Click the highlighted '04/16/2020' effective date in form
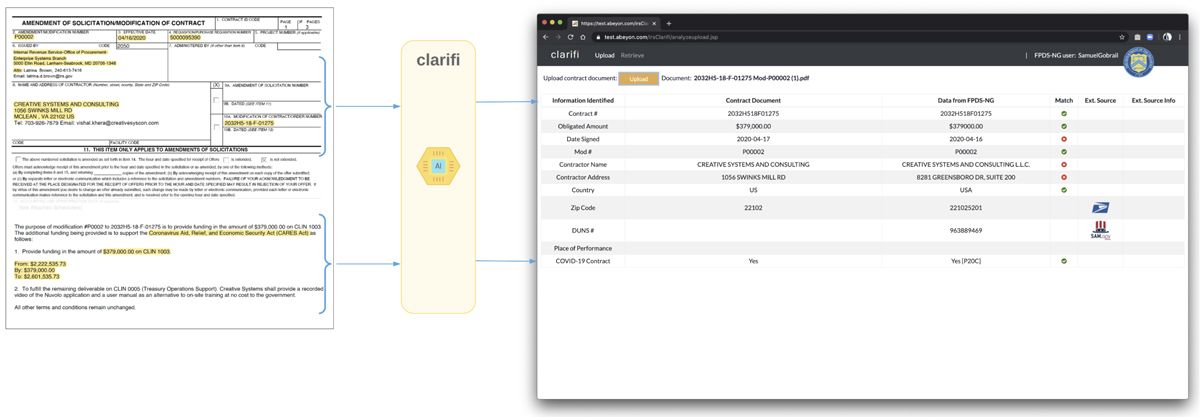The image size is (1200, 417). [131, 37]
